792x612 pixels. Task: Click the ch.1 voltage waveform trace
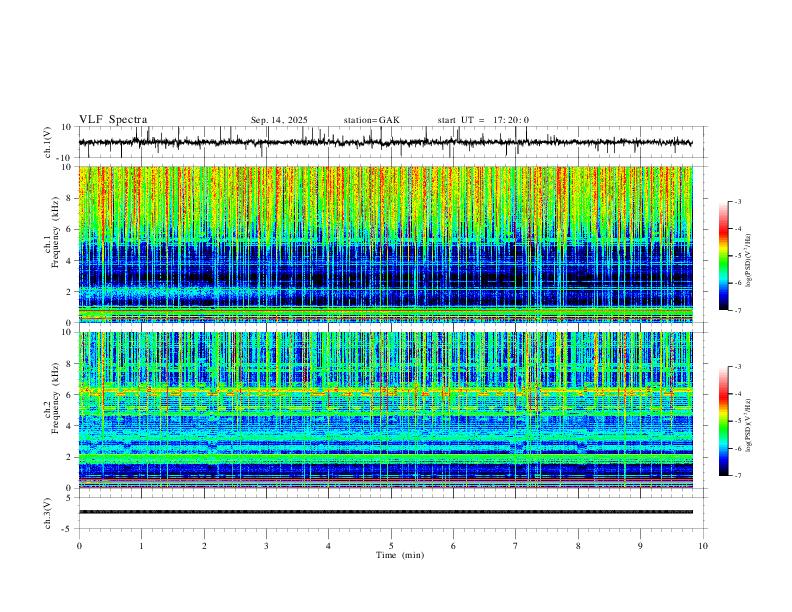click(x=385, y=142)
